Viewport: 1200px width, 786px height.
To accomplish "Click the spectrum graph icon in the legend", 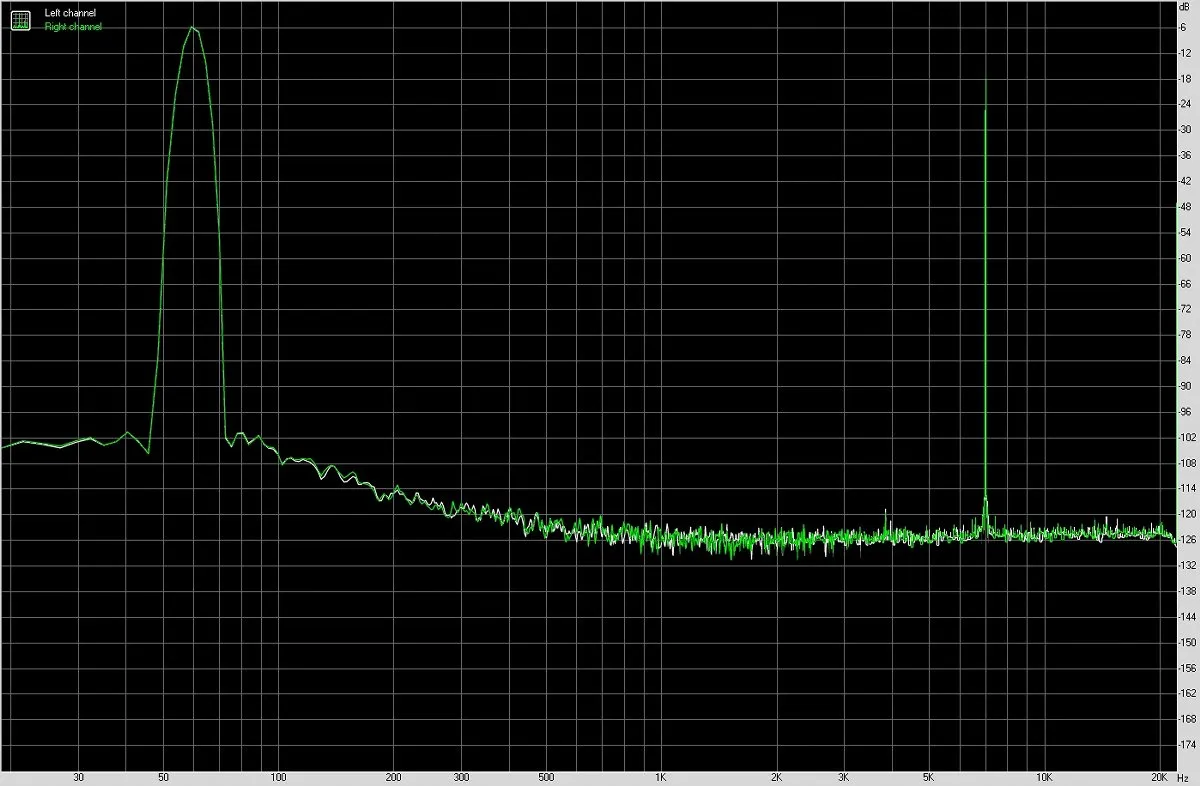I will pos(20,20).
